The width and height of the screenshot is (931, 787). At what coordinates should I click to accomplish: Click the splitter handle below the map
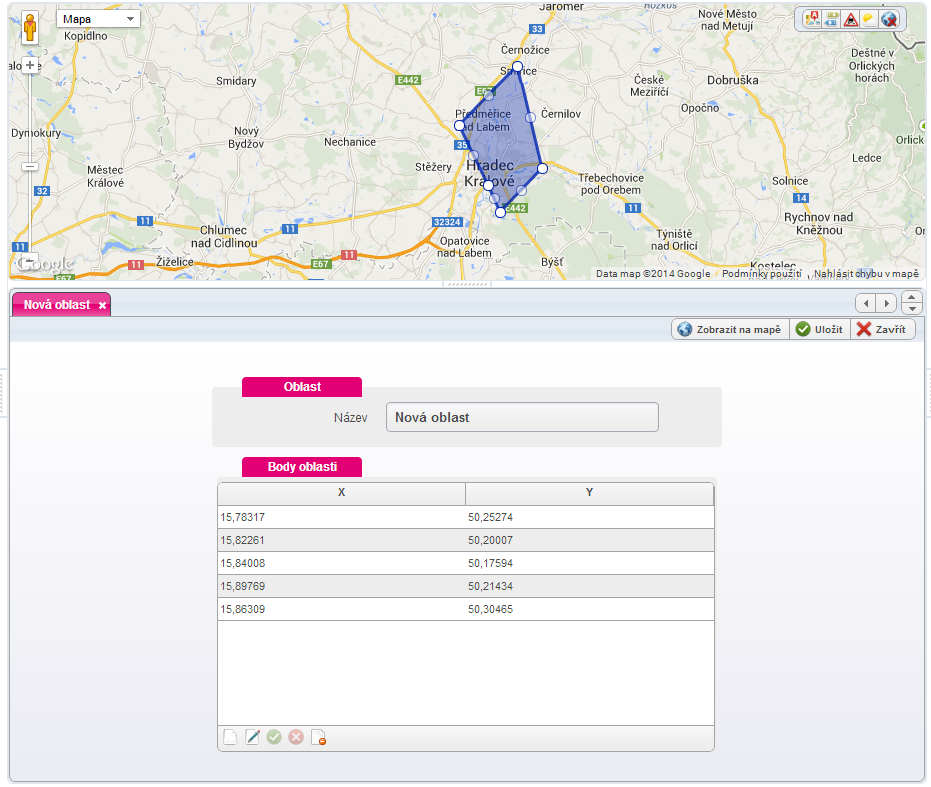pos(467,285)
